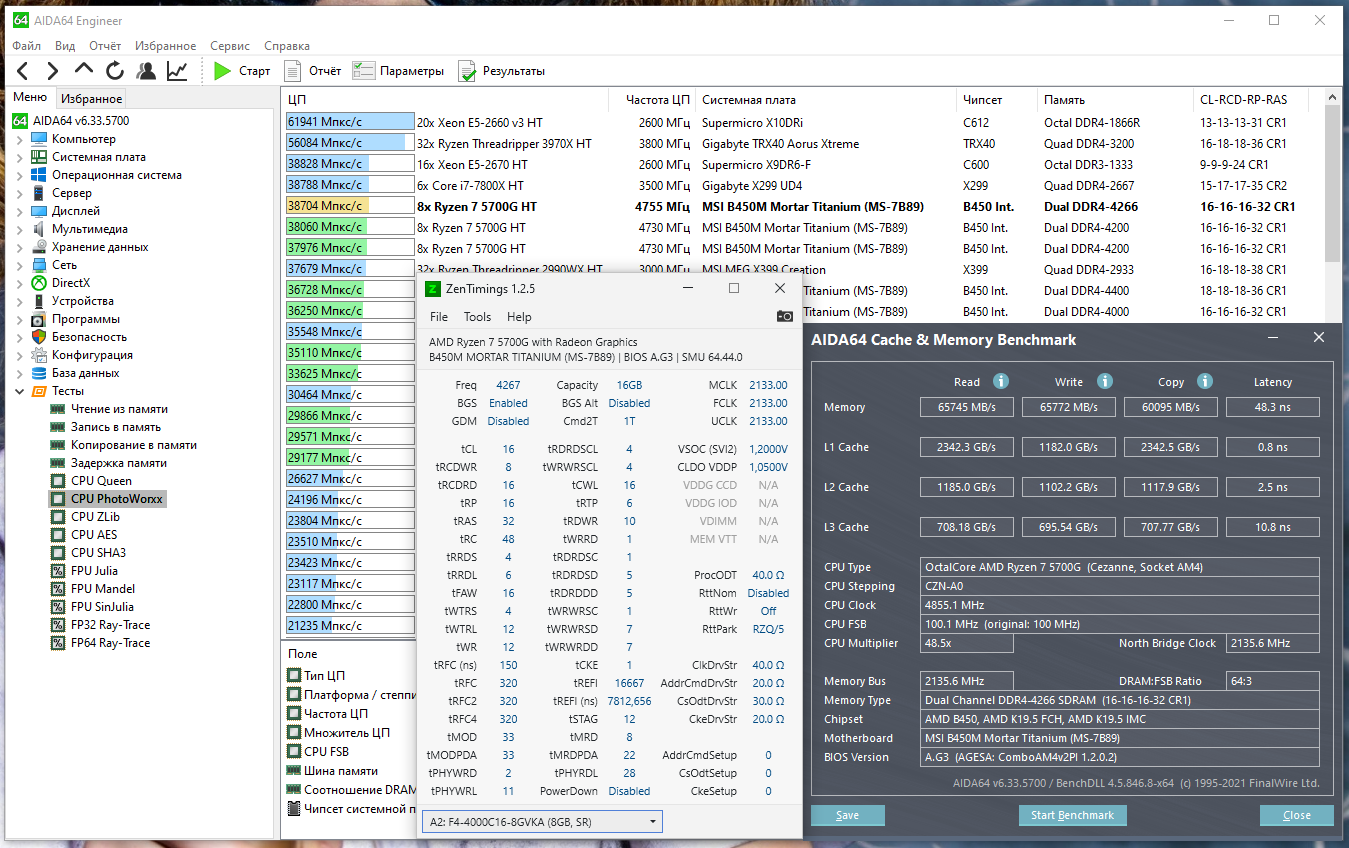Click the 61941 Мпкс/с result bar
Image resolution: width=1349 pixels, height=848 pixels.
pyautogui.click(x=350, y=122)
